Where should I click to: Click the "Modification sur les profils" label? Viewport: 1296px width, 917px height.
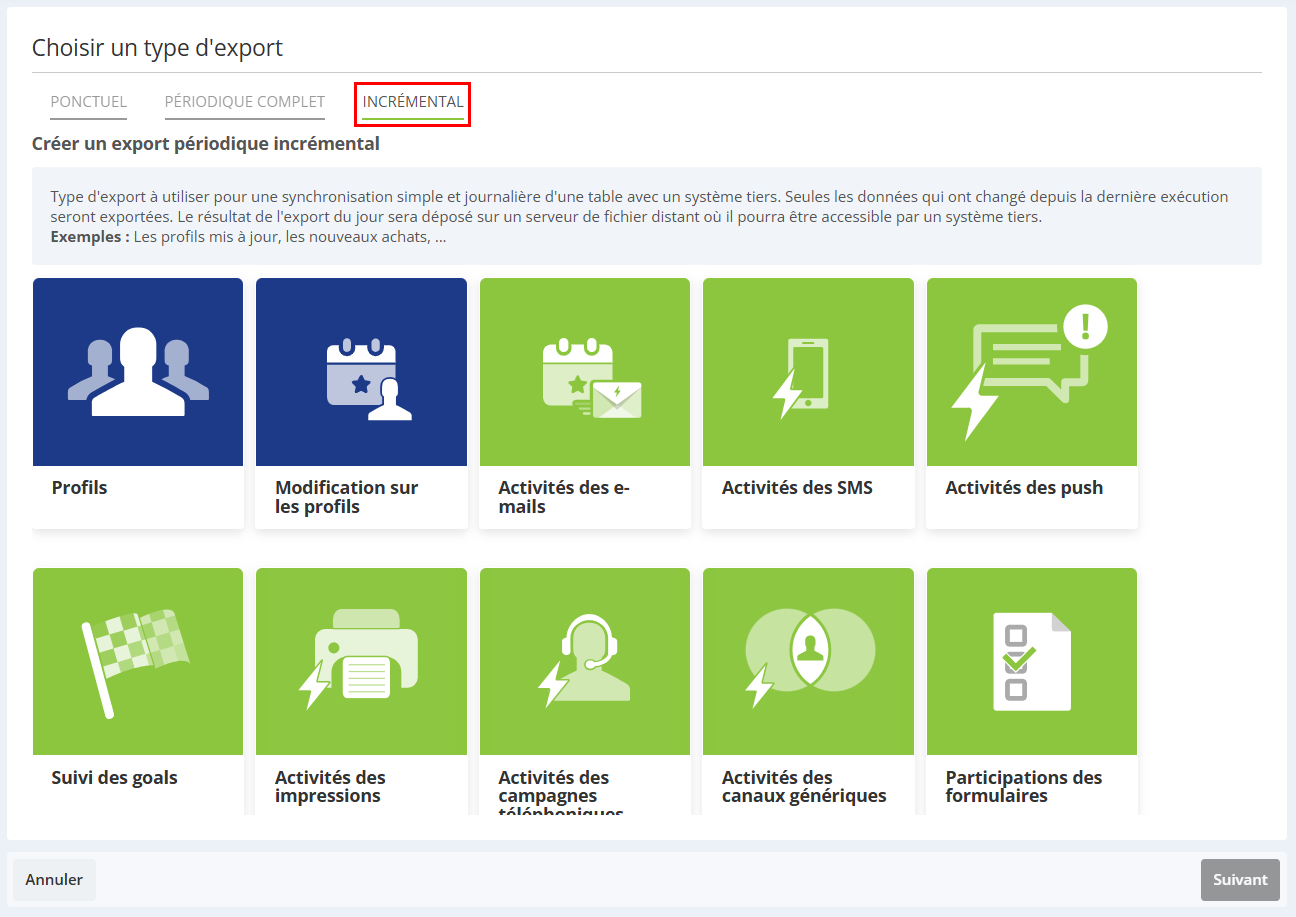pyautogui.click(x=347, y=497)
